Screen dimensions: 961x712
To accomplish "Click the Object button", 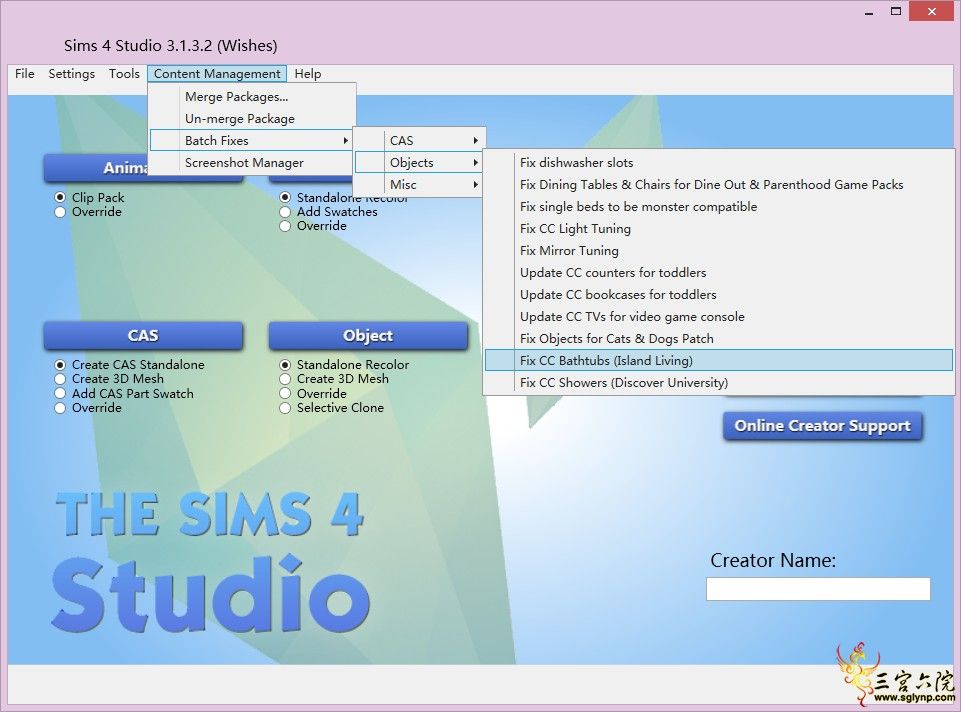I will coord(368,336).
